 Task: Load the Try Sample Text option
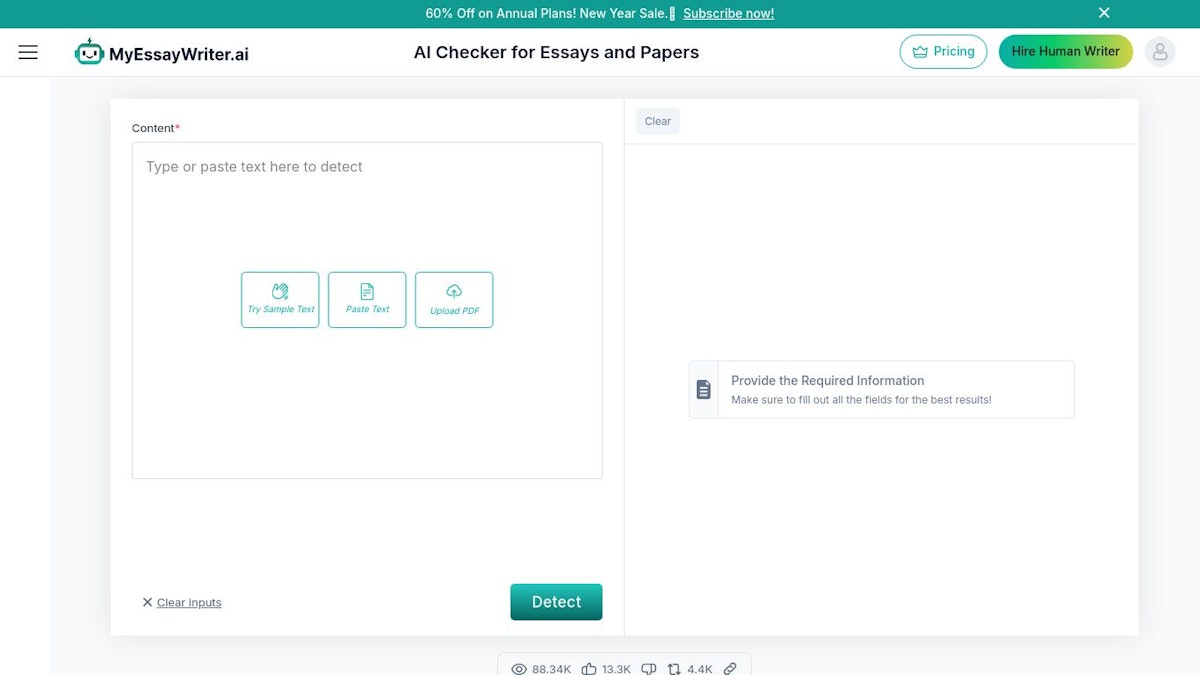coord(280,299)
